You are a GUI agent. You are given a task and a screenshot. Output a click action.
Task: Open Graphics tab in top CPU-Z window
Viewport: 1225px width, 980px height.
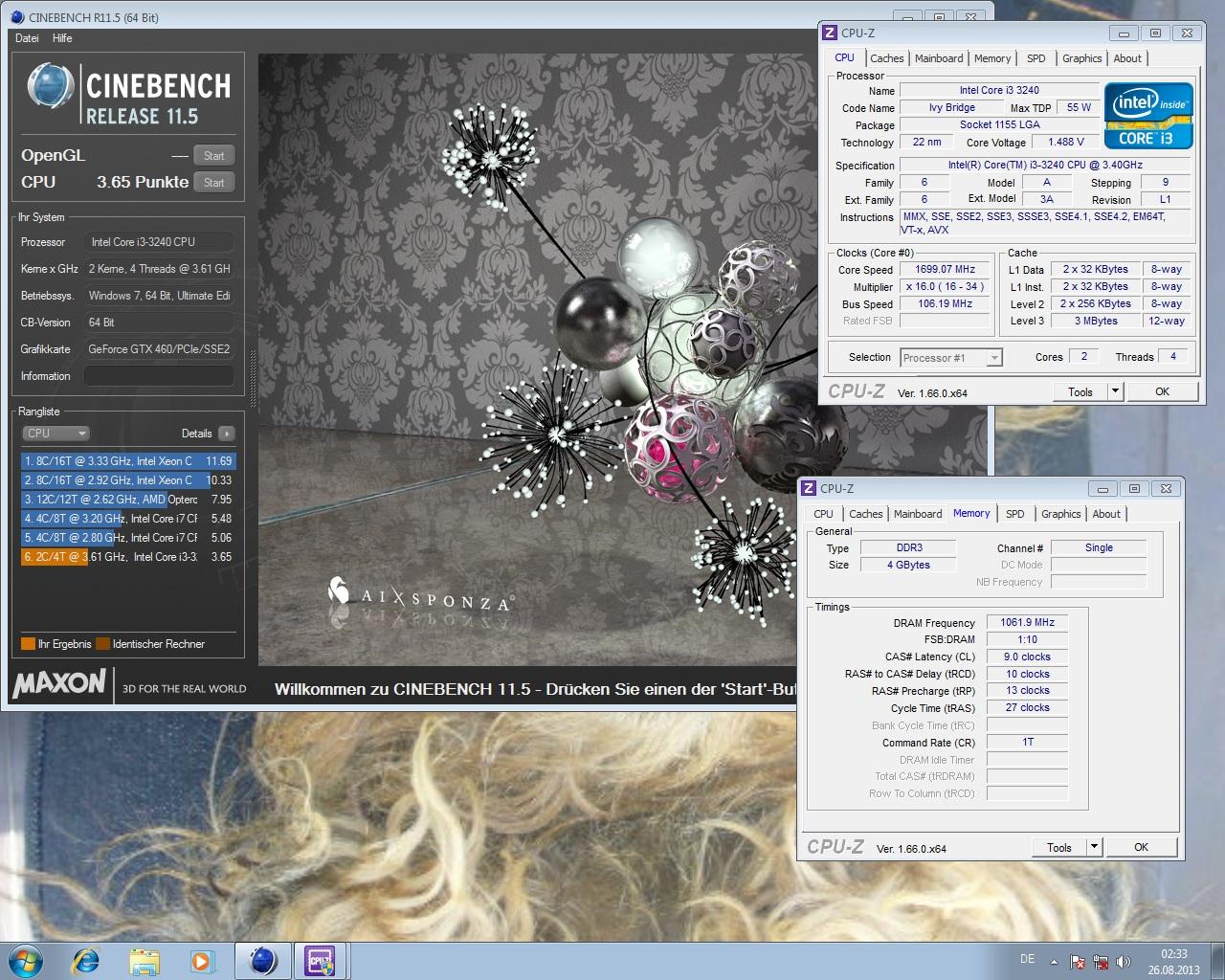1082,58
